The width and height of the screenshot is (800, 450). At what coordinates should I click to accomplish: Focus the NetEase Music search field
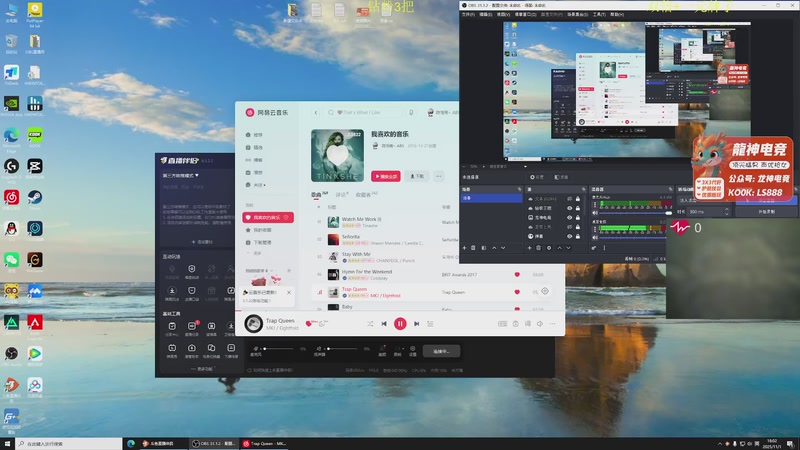365,112
